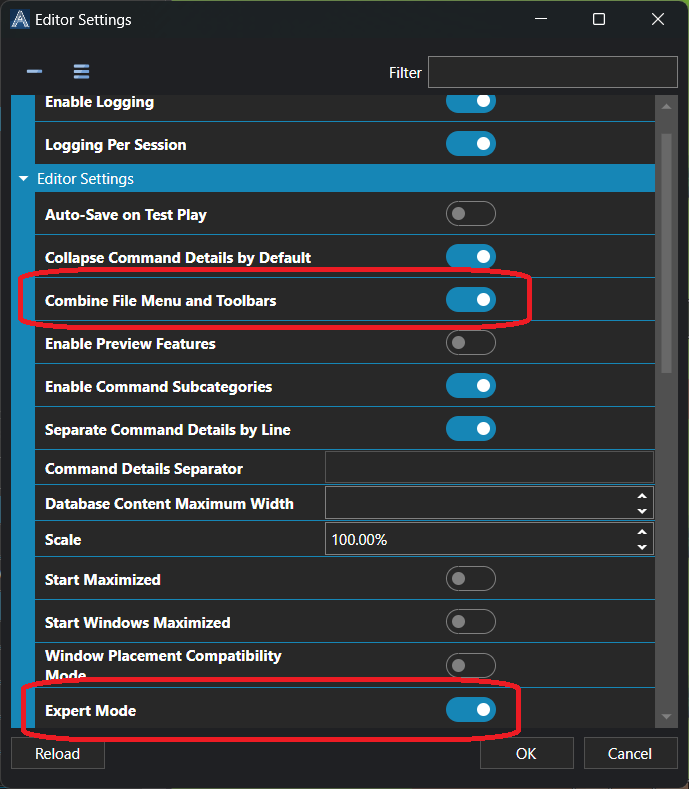This screenshot has height=789, width=689.
Task: Increase Database Content Maximum Width
Action: 642,496
